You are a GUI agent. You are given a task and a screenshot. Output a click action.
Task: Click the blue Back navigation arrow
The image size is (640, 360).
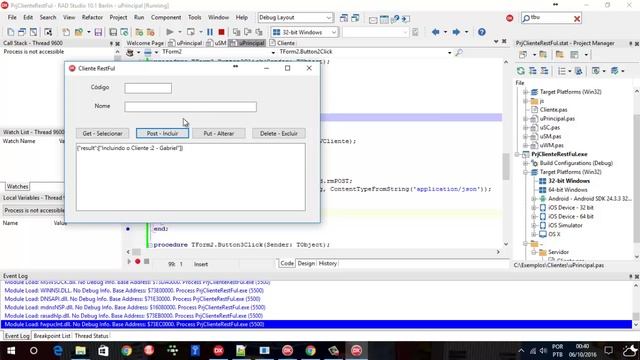(x=436, y=32)
